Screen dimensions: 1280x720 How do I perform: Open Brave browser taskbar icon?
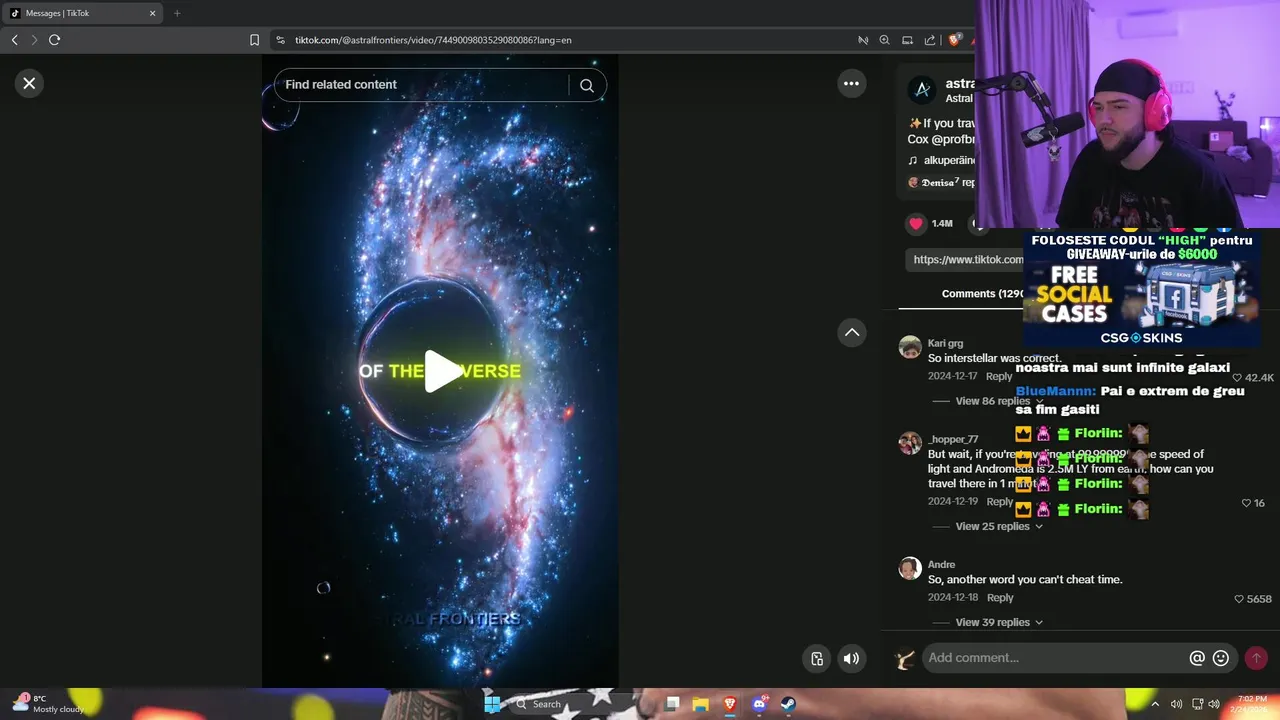(x=730, y=704)
